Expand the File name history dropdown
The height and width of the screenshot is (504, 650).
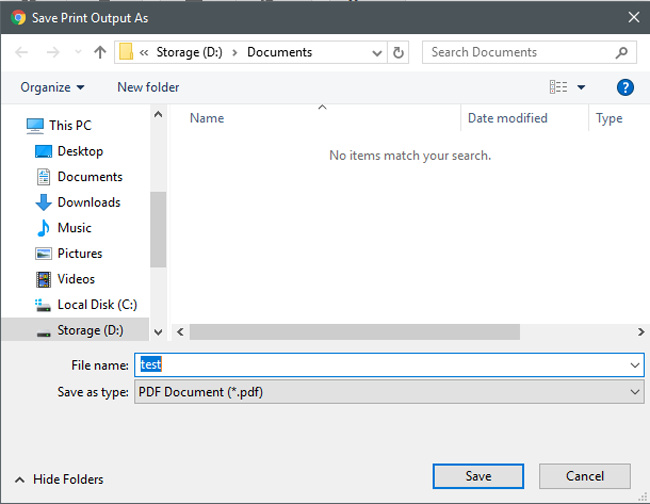pyautogui.click(x=635, y=366)
